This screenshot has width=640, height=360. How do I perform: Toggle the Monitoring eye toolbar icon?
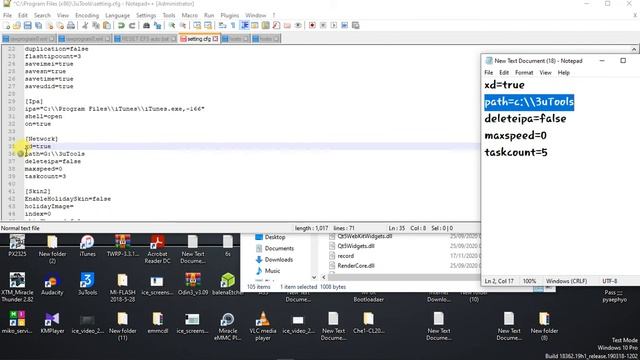(298, 25)
